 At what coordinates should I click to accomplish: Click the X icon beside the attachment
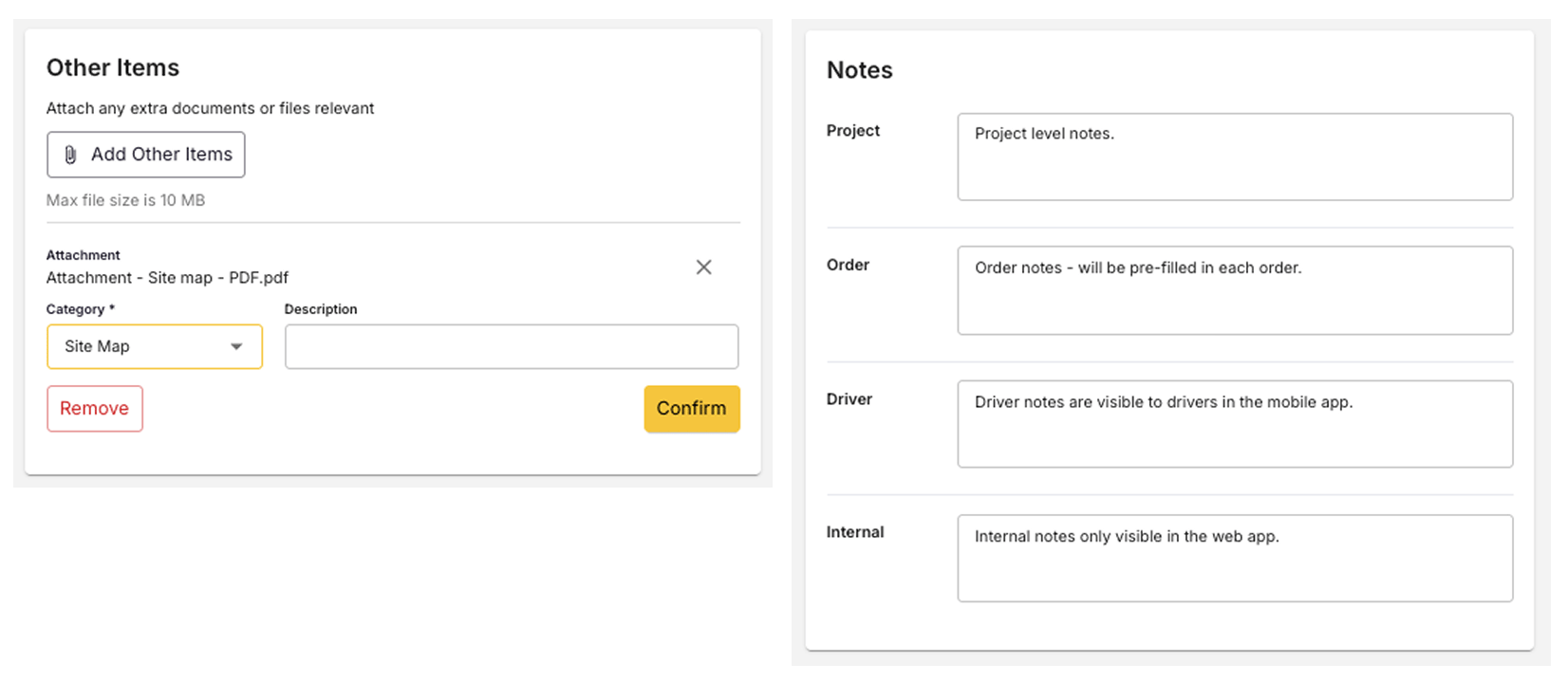pos(703,268)
